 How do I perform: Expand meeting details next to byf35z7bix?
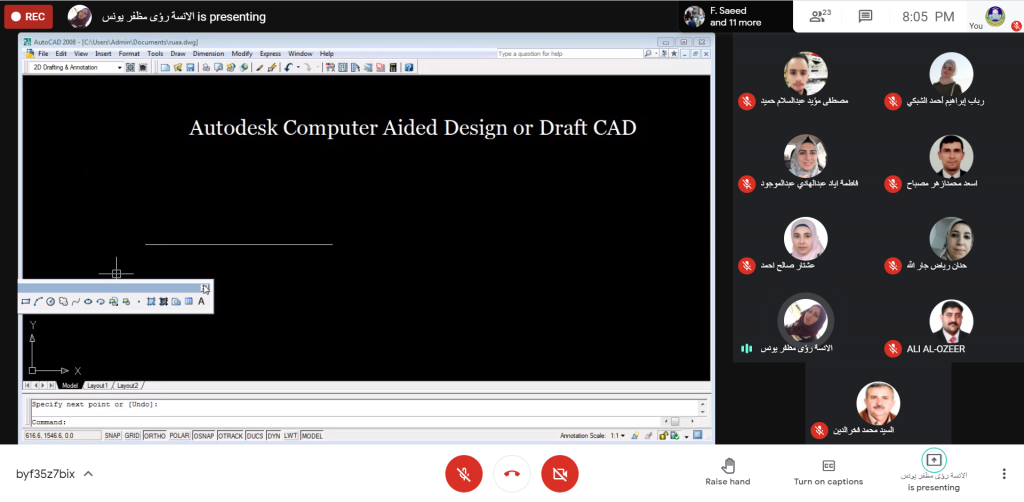tap(88, 473)
